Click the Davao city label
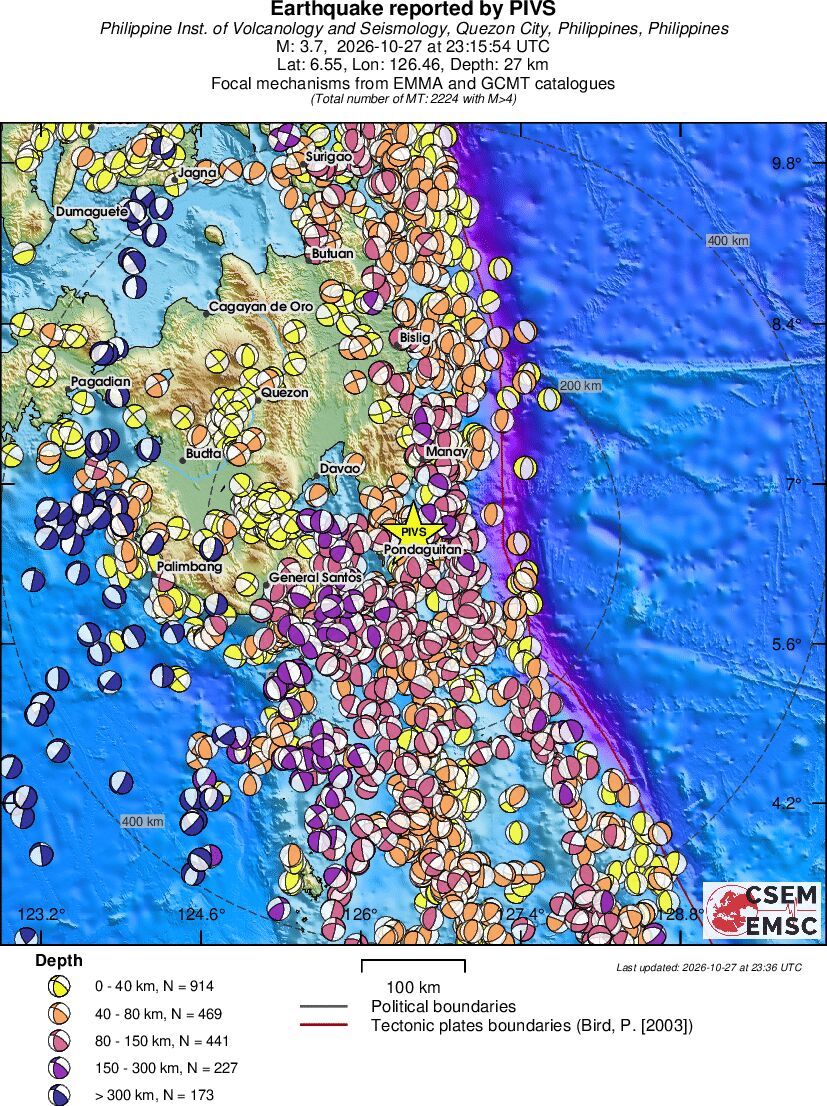The width and height of the screenshot is (827, 1106). coord(340,468)
